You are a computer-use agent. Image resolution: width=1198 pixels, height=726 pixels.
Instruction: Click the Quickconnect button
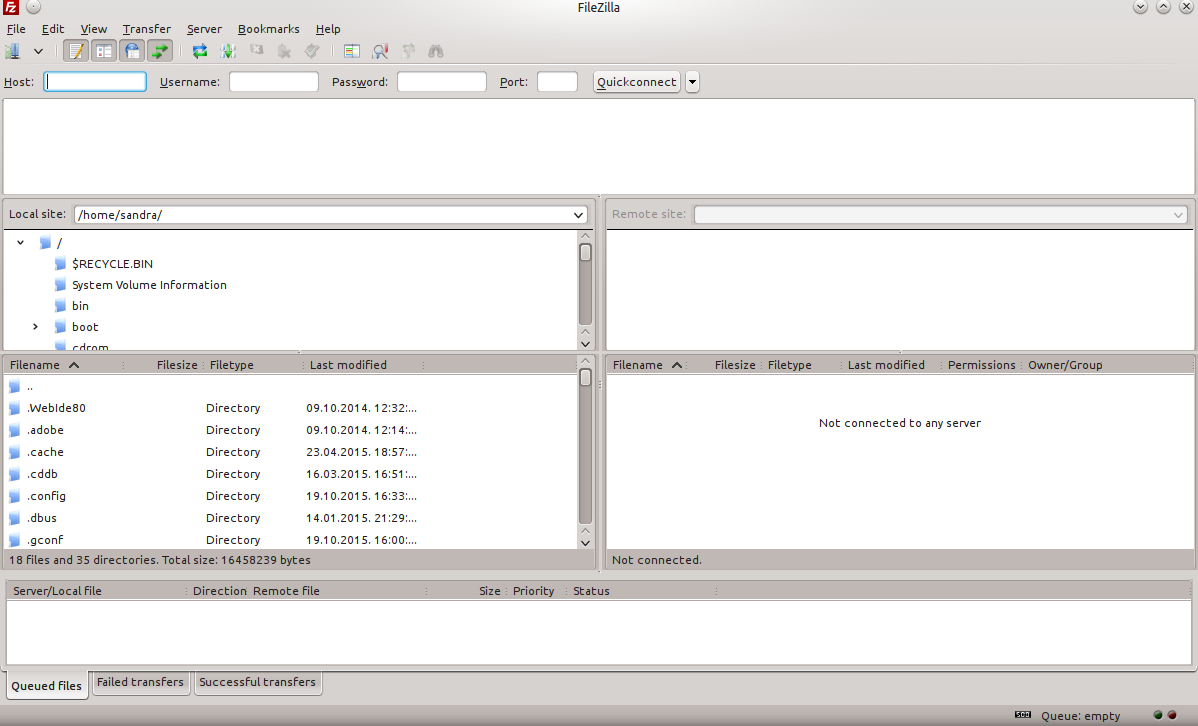click(x=636, y=82)
